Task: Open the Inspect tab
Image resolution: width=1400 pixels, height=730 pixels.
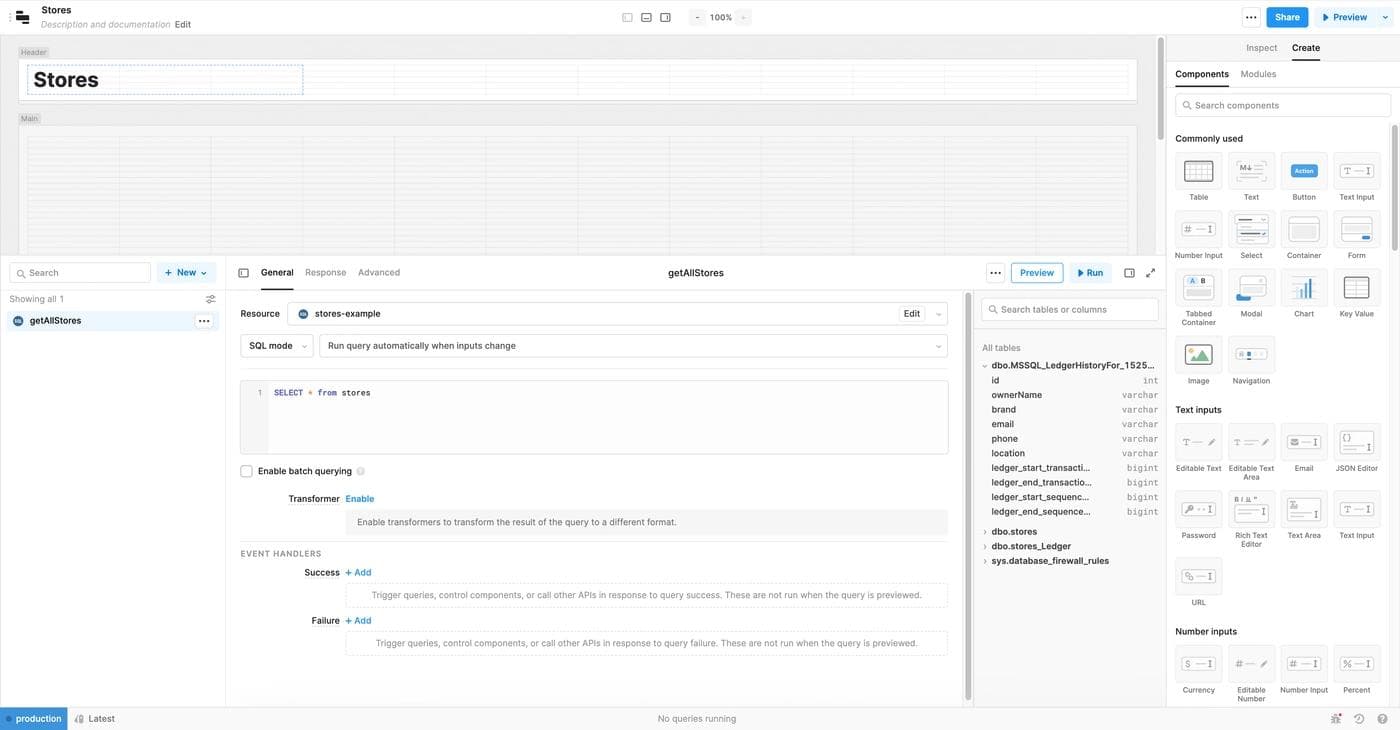Action: click(x=1261, y=48)
